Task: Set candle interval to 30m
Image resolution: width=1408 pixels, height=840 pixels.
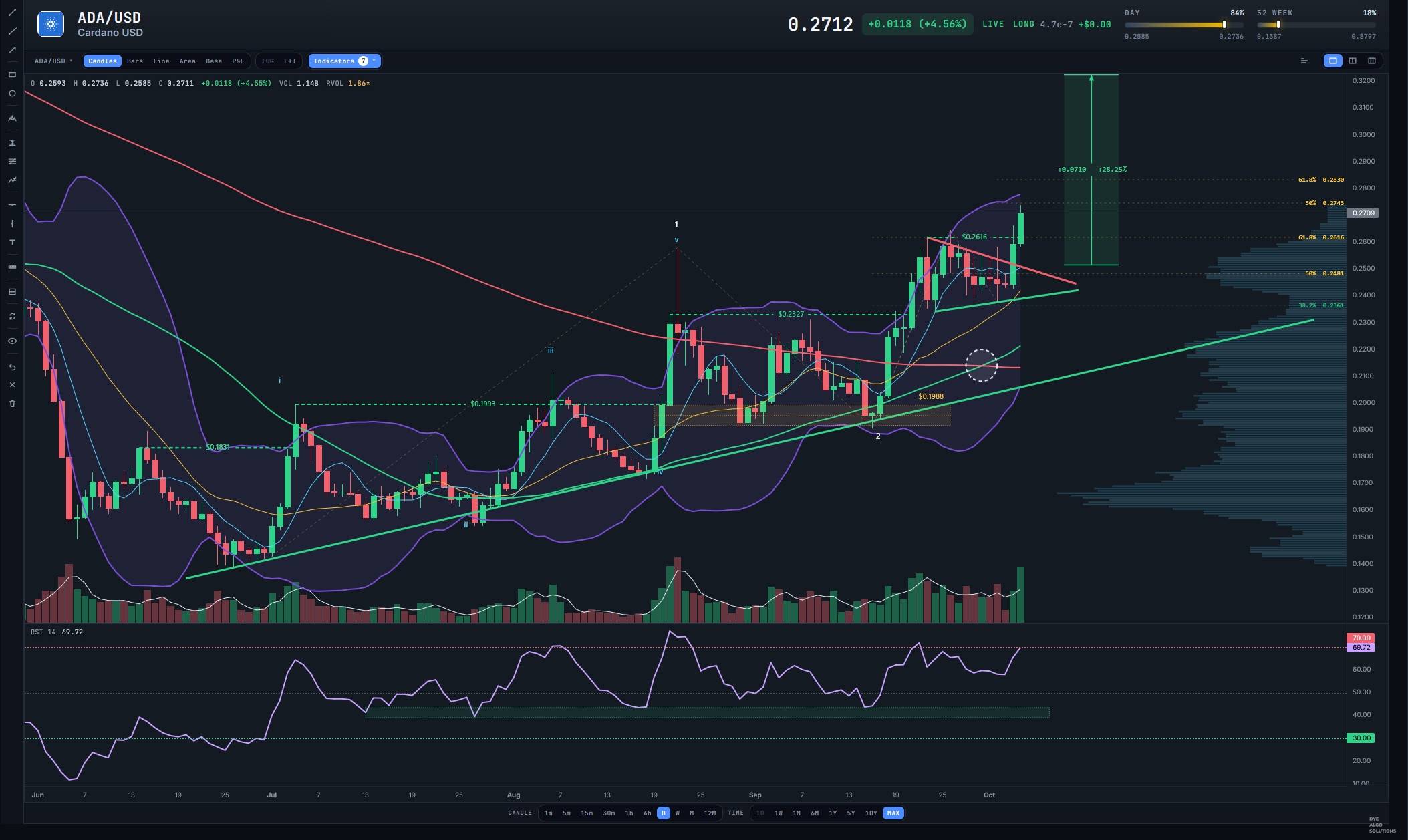Action: pyautogui.click(x=609, y=813)
